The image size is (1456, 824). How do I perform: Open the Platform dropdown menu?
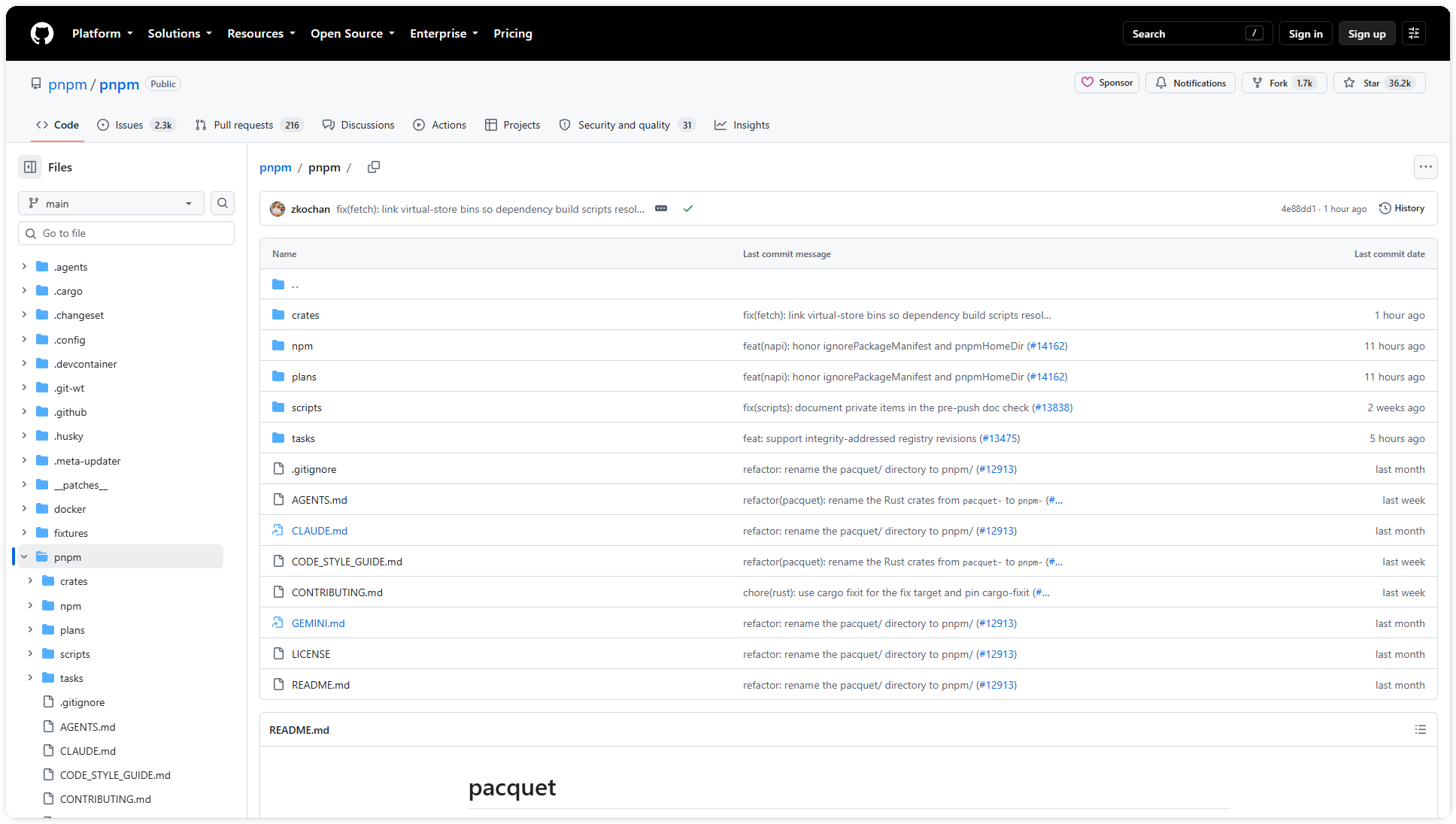(x=102, y=33)
